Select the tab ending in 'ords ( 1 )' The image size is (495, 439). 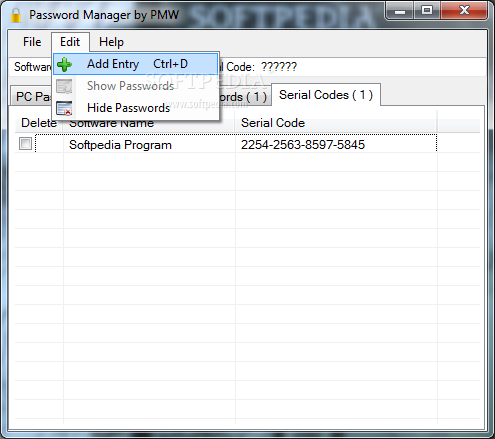(x=245, y=97)
